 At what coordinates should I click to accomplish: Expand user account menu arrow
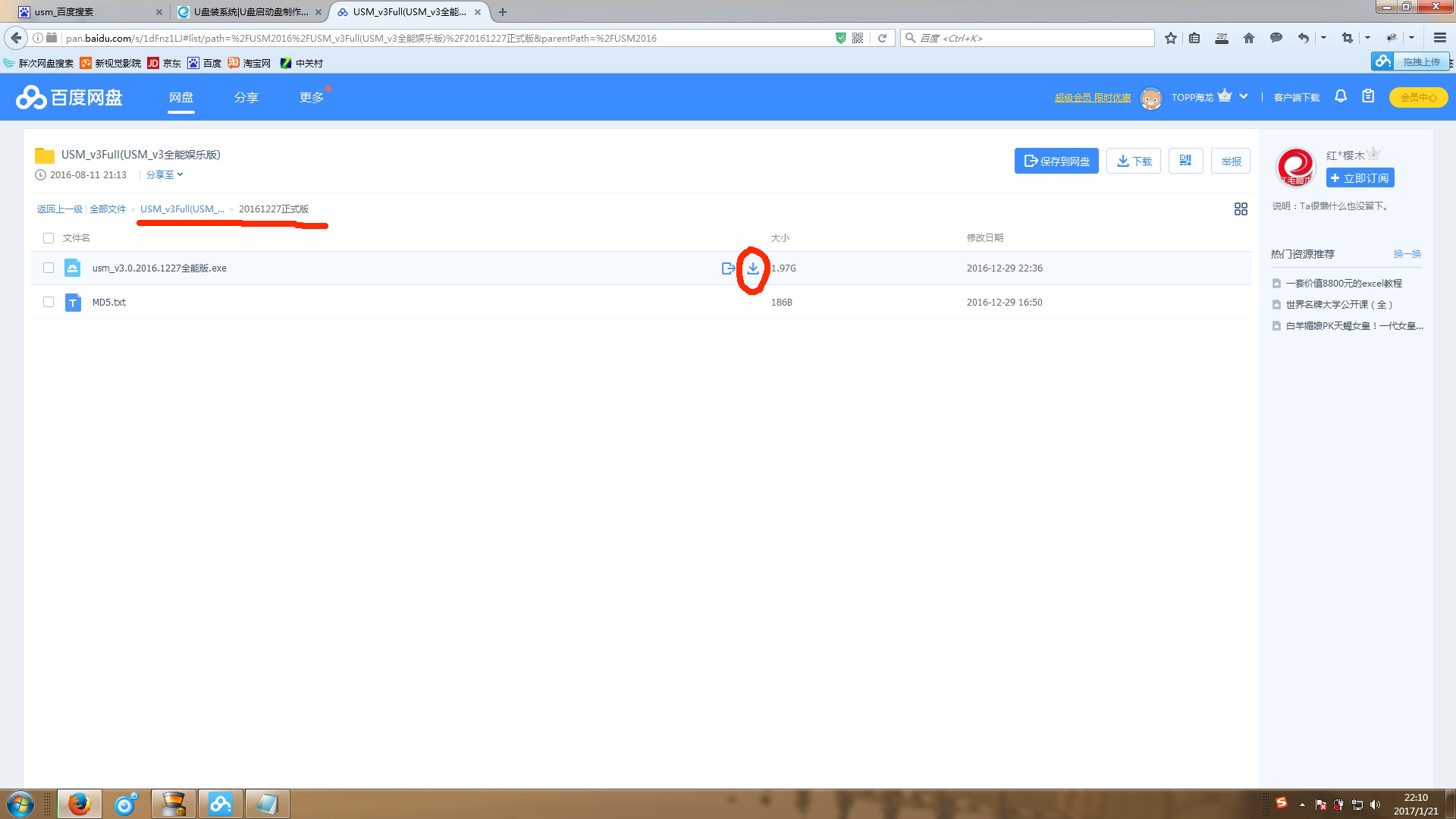(x=1244, y=96)
